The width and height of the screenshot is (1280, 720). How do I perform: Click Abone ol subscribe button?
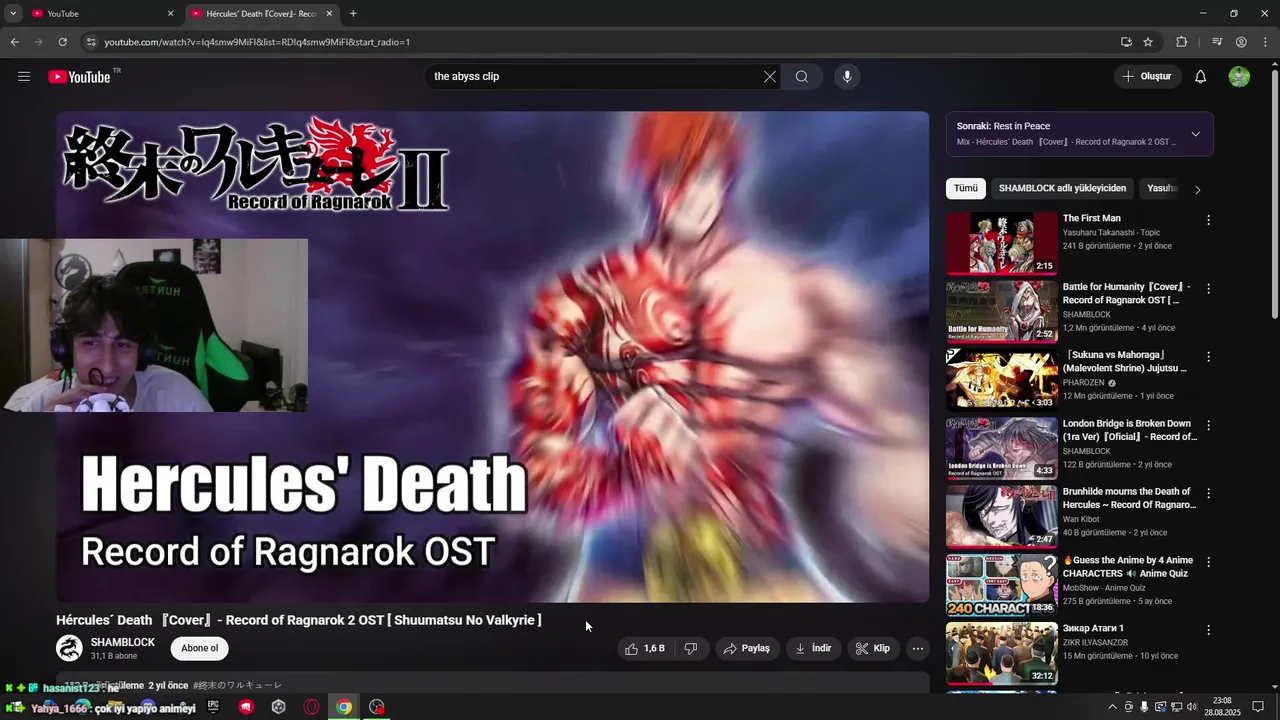click(200, 648)
